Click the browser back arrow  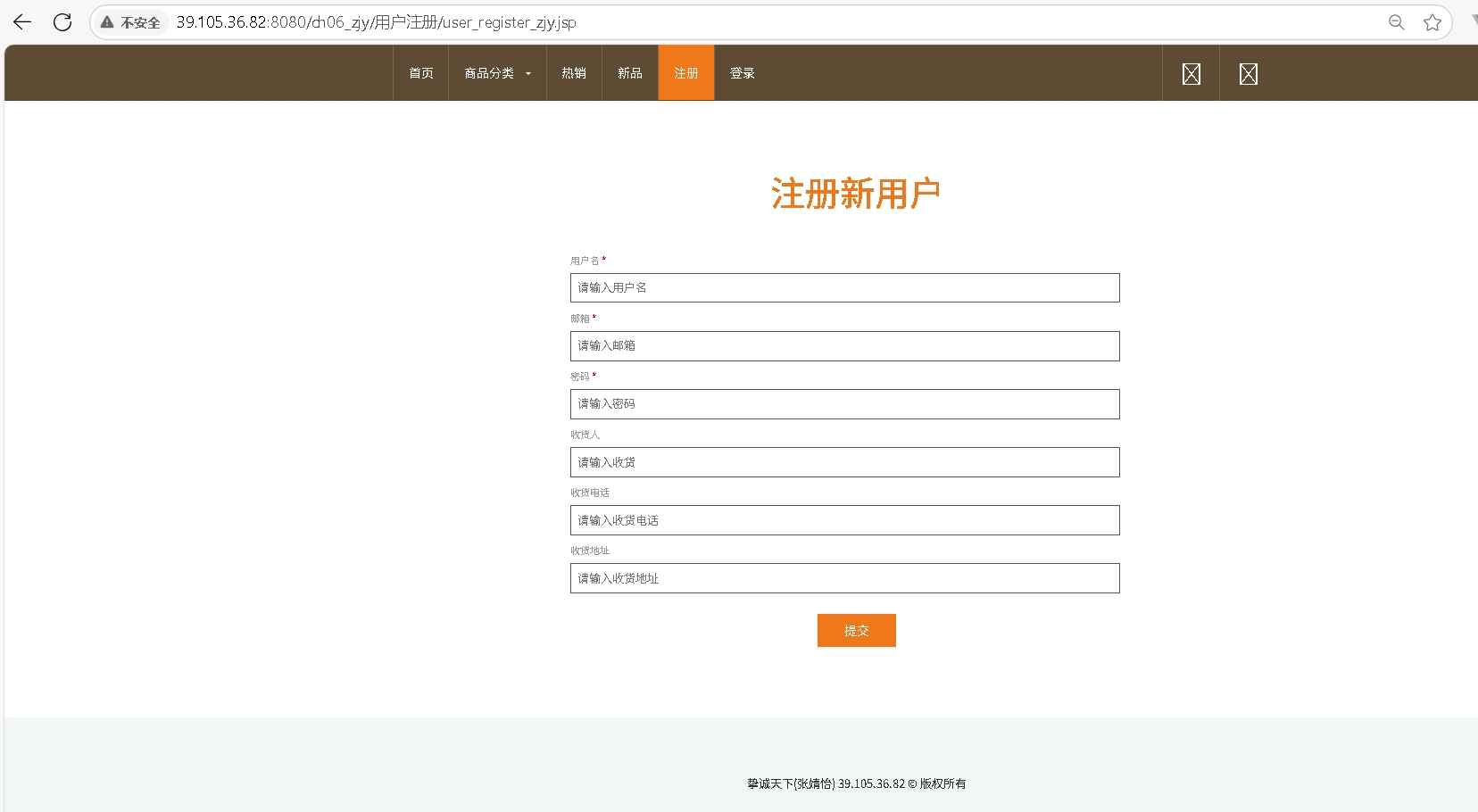(x=22, y=22)
